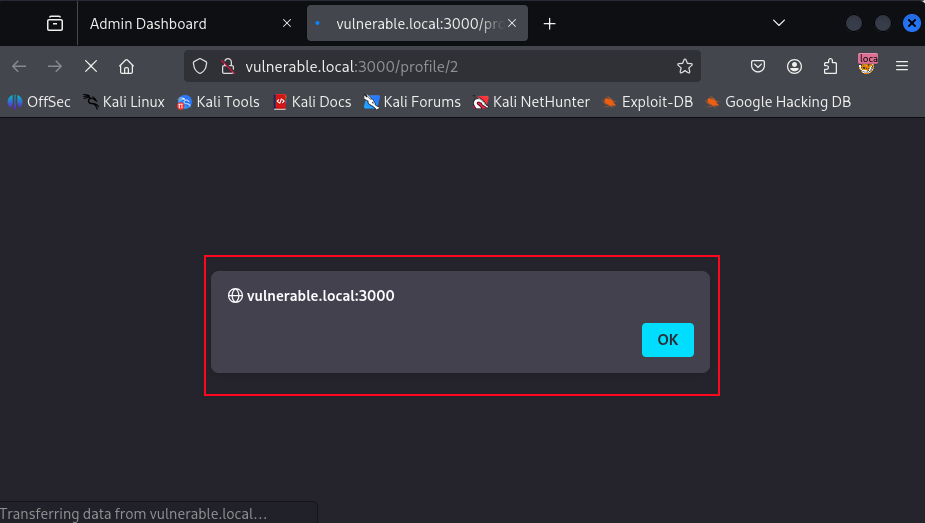
Task: Open the application hamburger menu
Action: (902, 67)
